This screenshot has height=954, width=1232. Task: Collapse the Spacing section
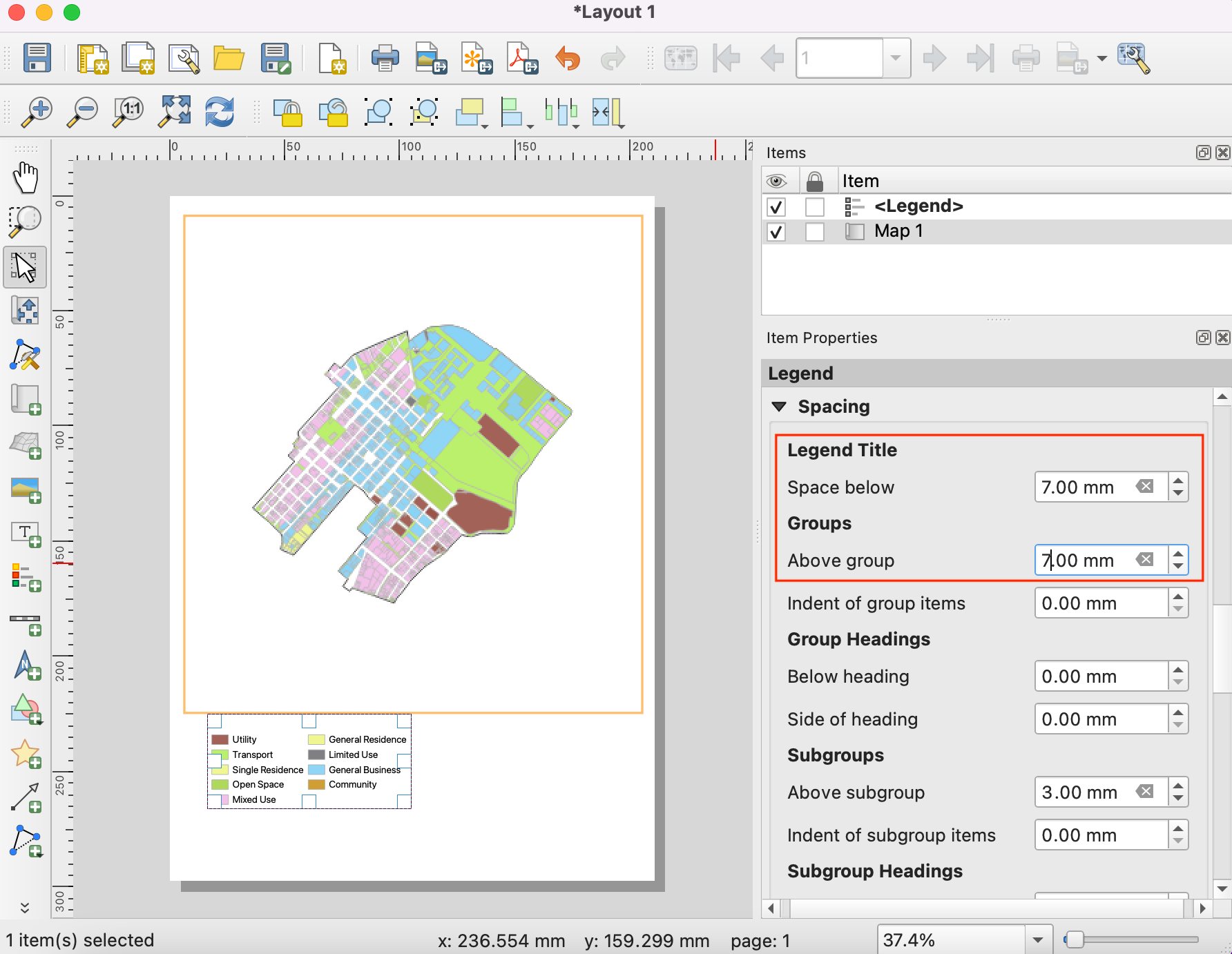tap(780, 407)
